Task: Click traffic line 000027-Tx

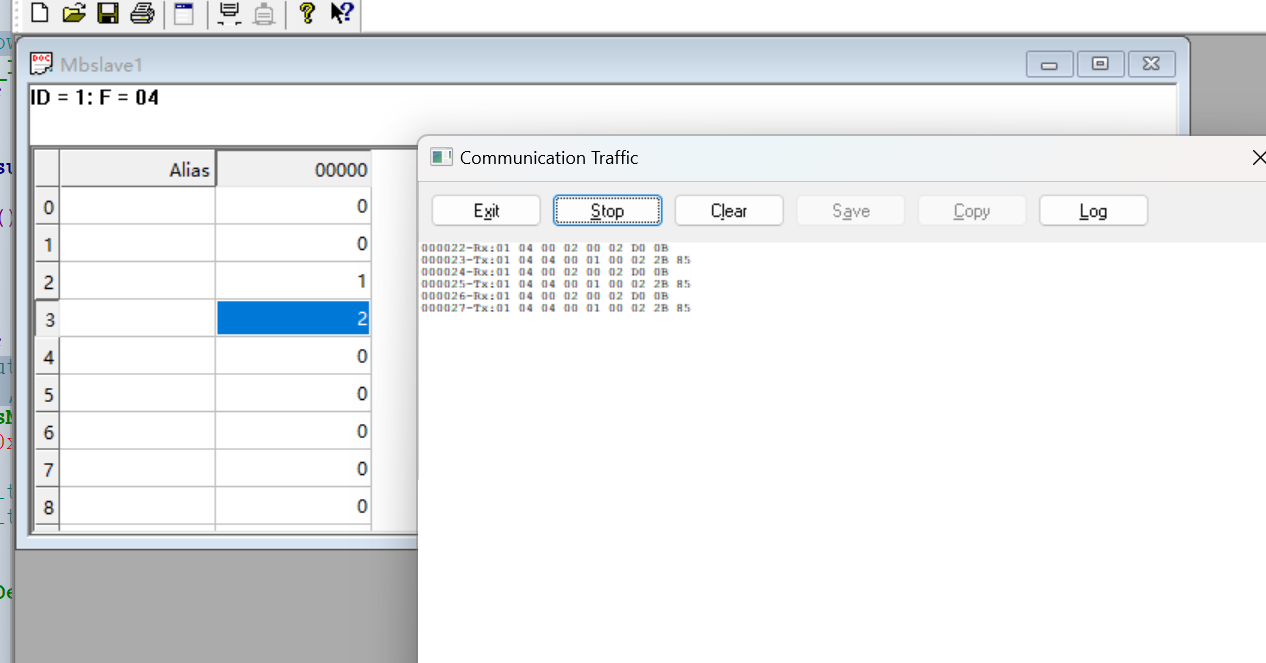Action: pos(556,308)
